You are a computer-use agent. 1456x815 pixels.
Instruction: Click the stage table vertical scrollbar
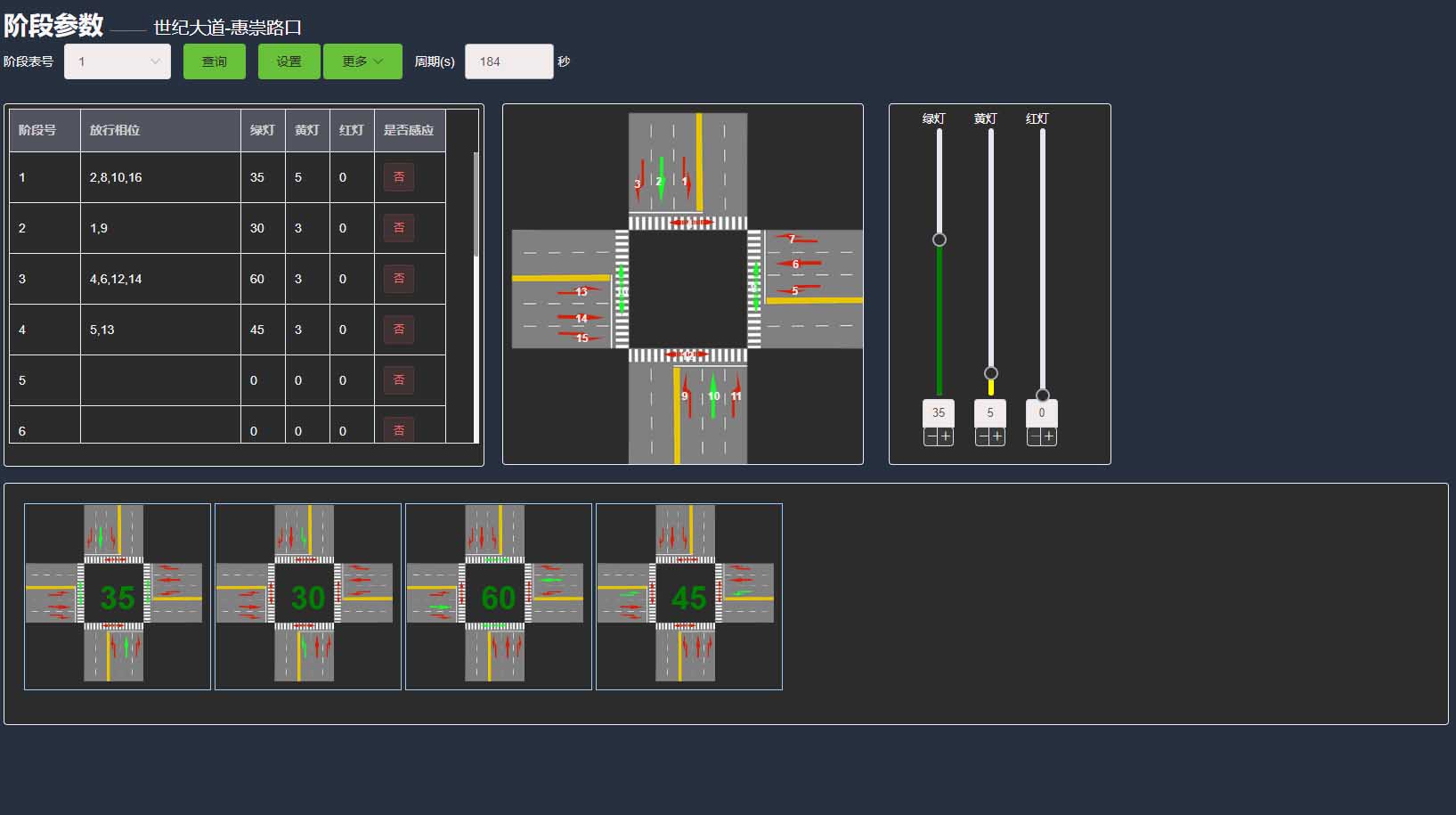[476, 205]
